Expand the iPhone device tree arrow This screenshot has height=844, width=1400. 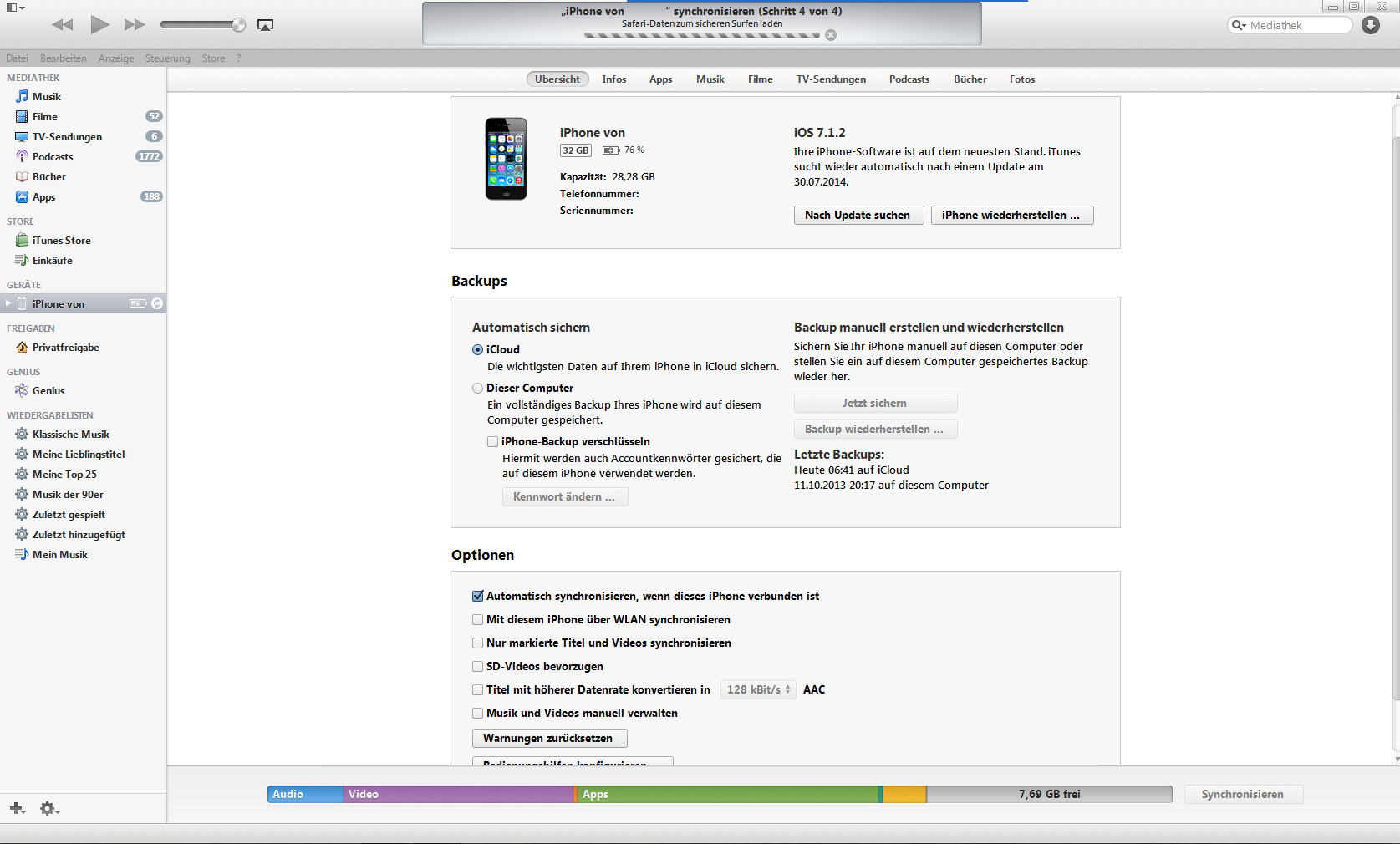tap(8, 303)
